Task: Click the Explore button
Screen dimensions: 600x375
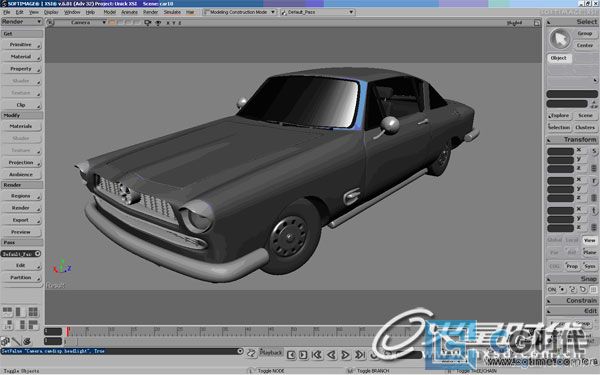Action: coord(559,115)
